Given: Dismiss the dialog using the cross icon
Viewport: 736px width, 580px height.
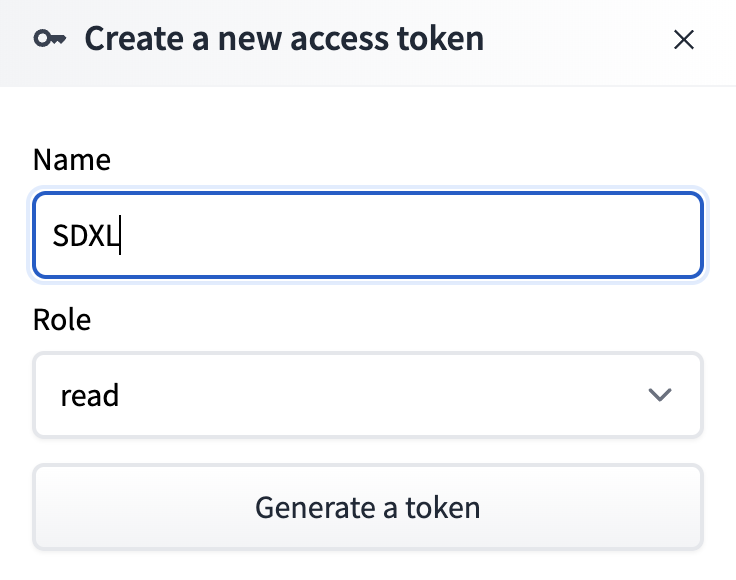Looking at the screenshot, I should tap(683, 39).
